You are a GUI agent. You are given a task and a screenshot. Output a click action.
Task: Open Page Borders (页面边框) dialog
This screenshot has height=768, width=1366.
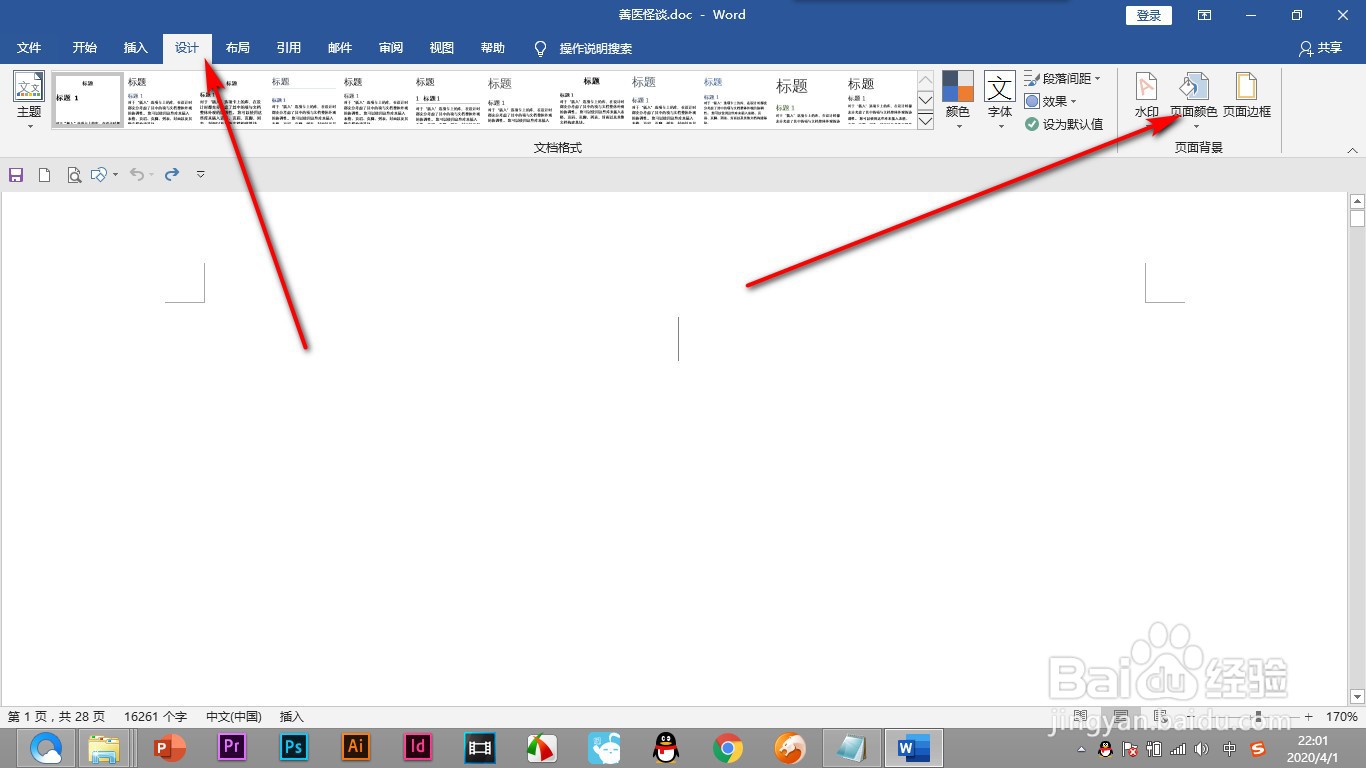[1246, 96]
